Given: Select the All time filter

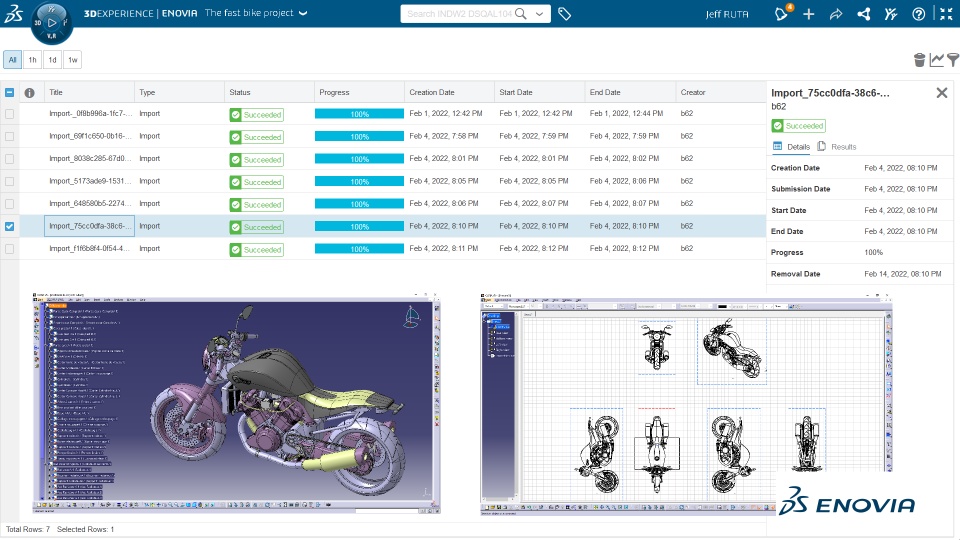Looking at the screenshot, I should coord(12,59).
